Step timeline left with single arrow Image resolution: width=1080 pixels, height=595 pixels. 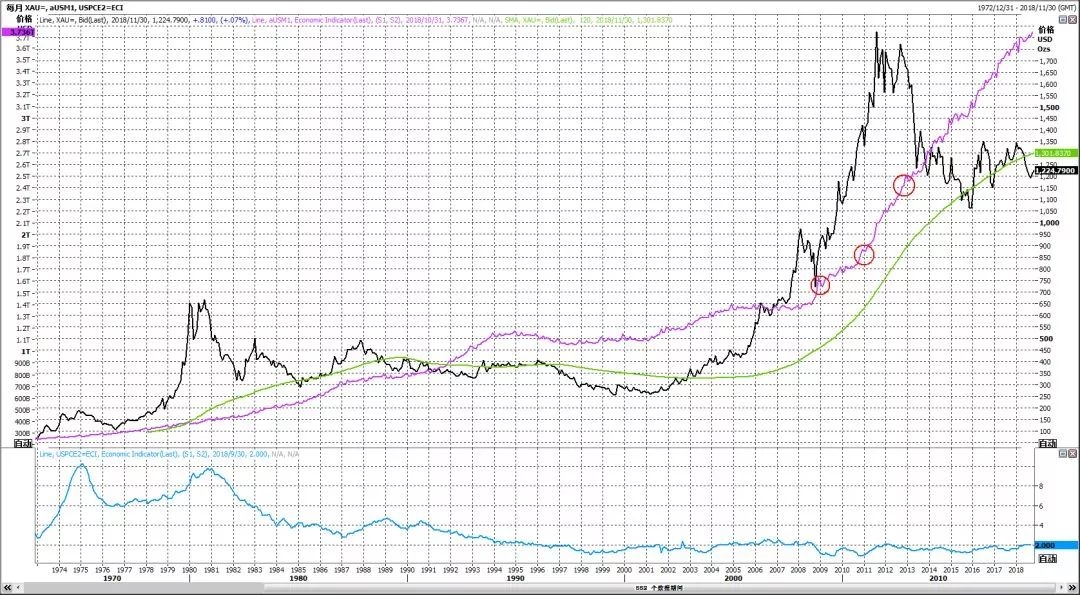18,587
